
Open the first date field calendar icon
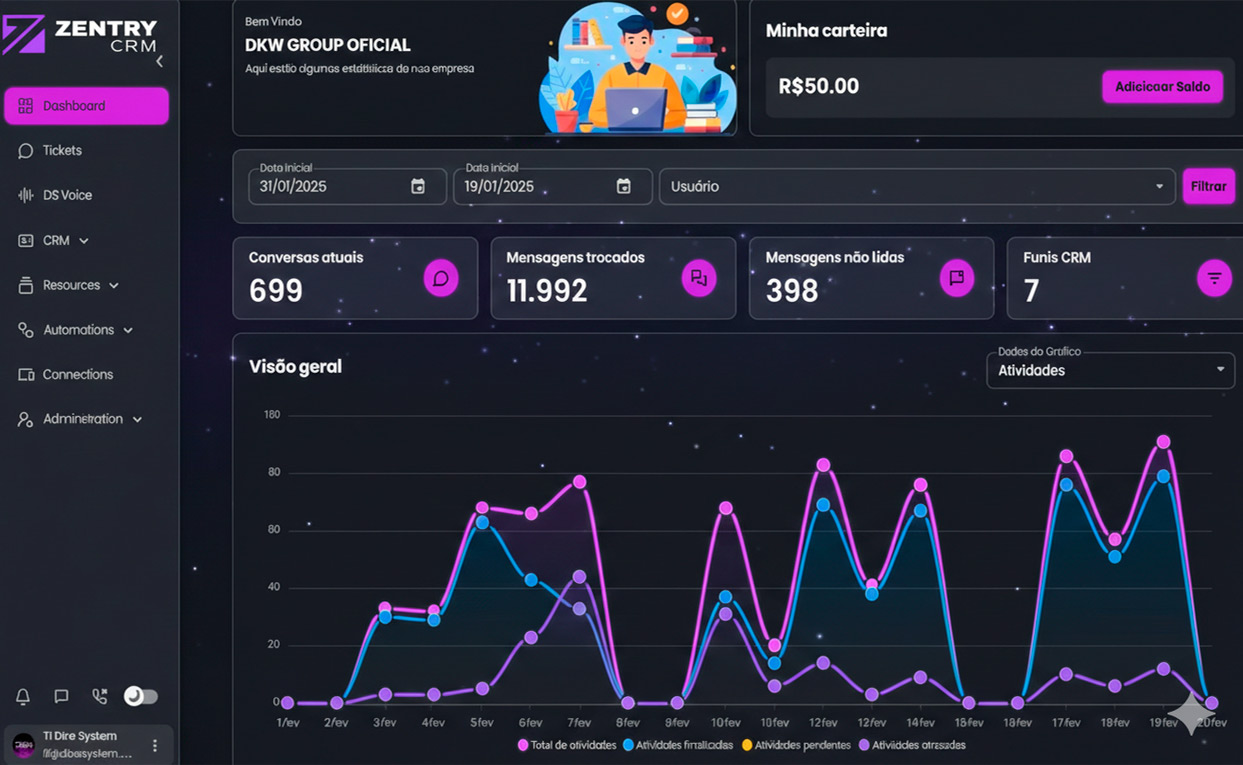point(418,187)
